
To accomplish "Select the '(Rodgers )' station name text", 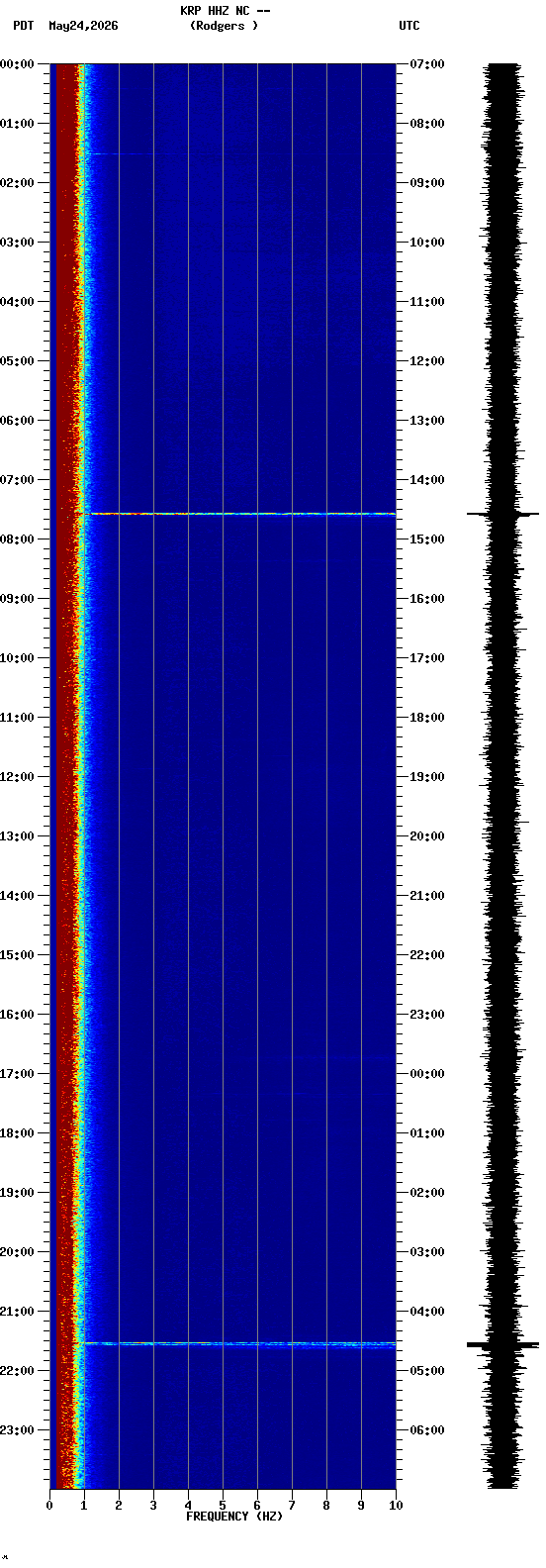I will point(224,26).
